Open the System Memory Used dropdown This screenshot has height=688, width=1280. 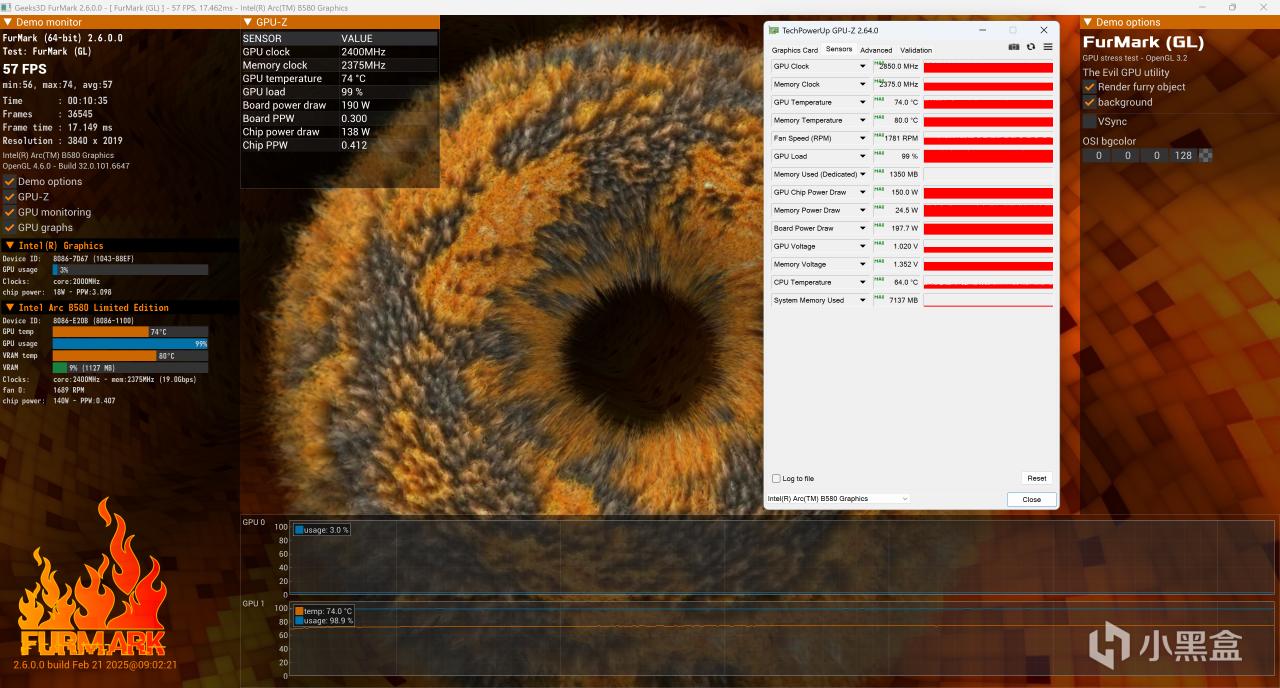[863, 300]
